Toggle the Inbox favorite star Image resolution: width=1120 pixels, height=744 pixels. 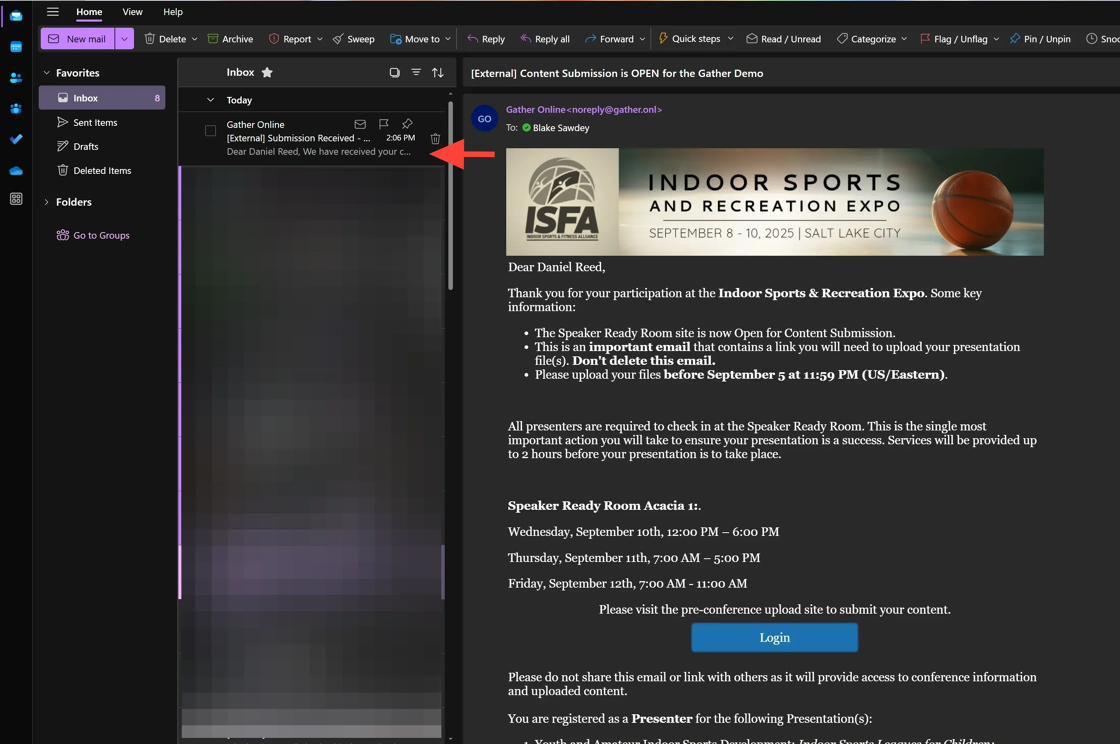[267, 72]
